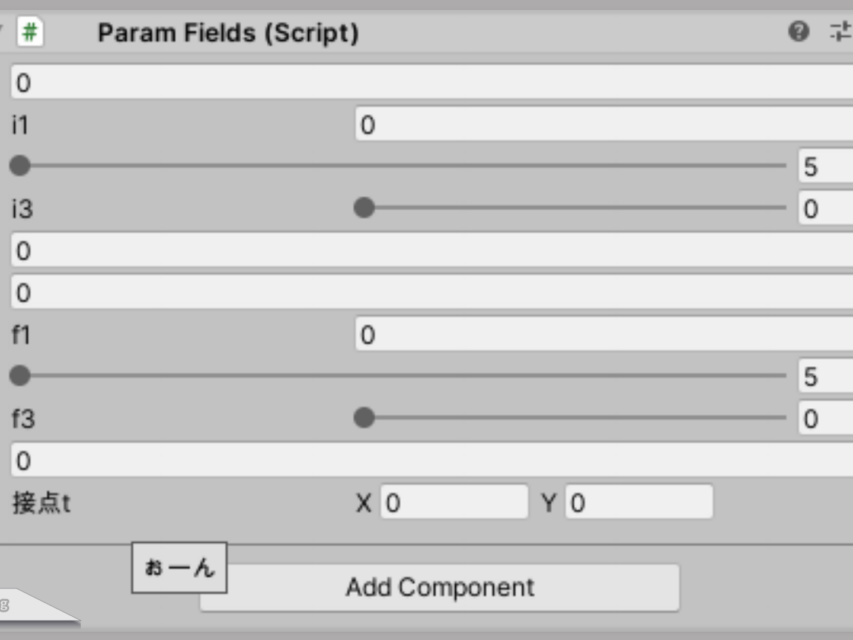Screen dimensions: 853x640
Task: Click the value box showing 5 above i3
Action: point(825,167)
